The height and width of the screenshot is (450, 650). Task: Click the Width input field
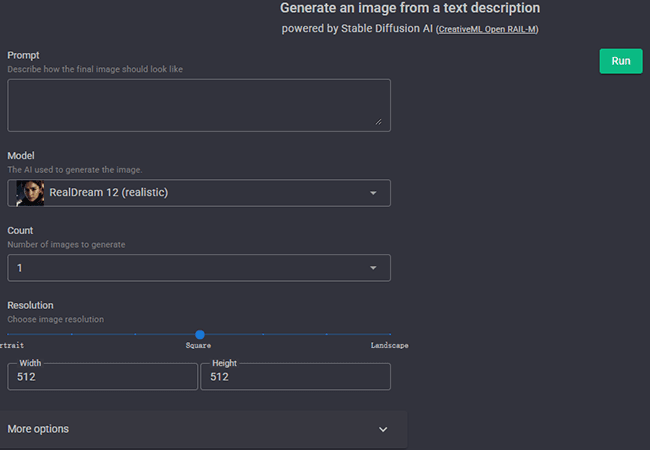(103, 377)
